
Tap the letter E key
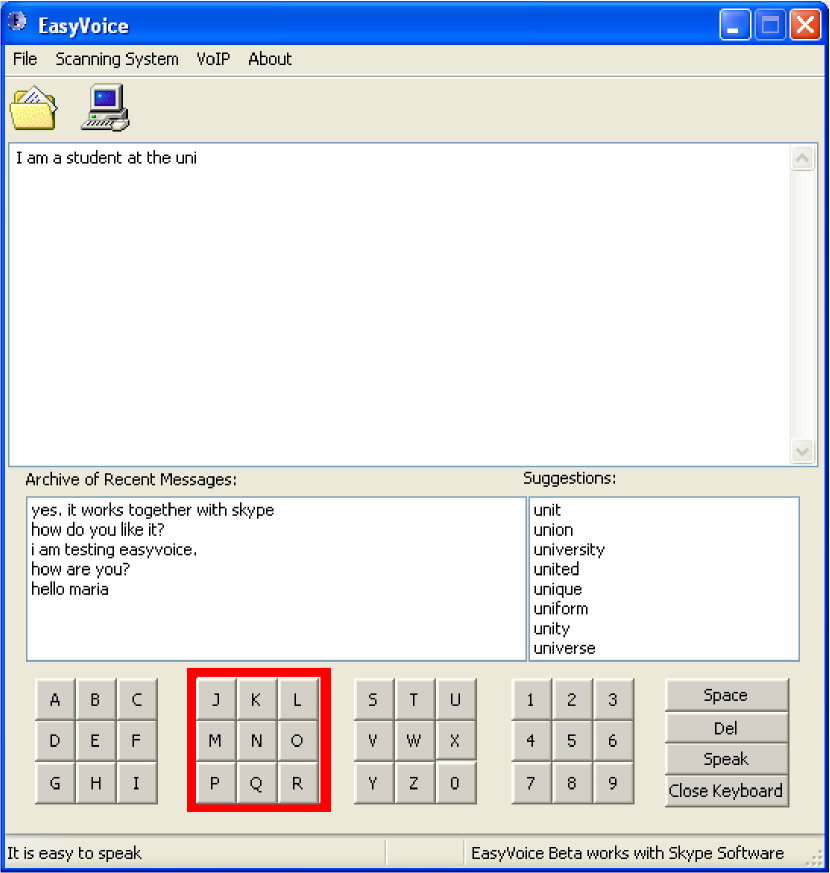click(96, 741)
